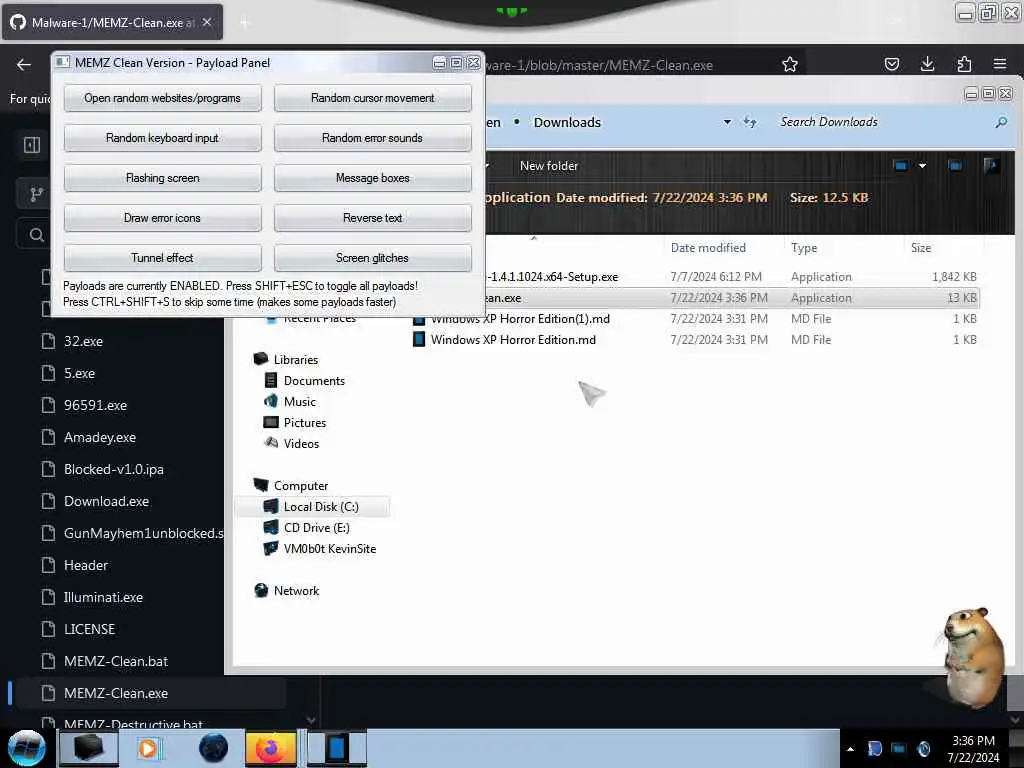This screenshot has height=768, width=1024.
Task: Open Firefox from the taskbar
Action: pyautogui.click(x=270, y=748)
